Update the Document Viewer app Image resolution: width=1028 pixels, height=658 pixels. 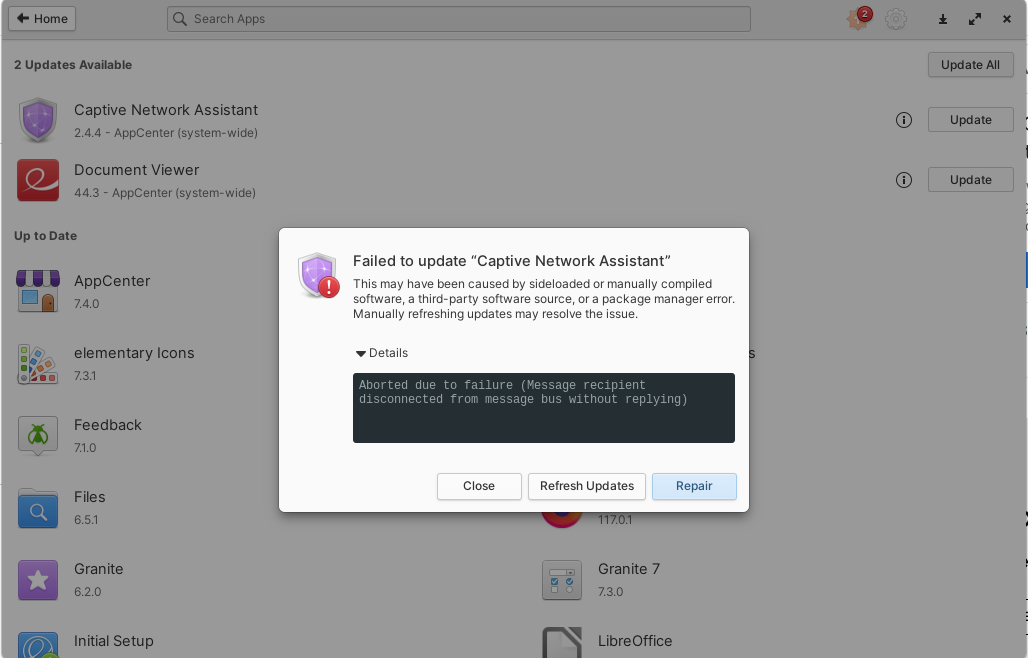tap(970, 179)
